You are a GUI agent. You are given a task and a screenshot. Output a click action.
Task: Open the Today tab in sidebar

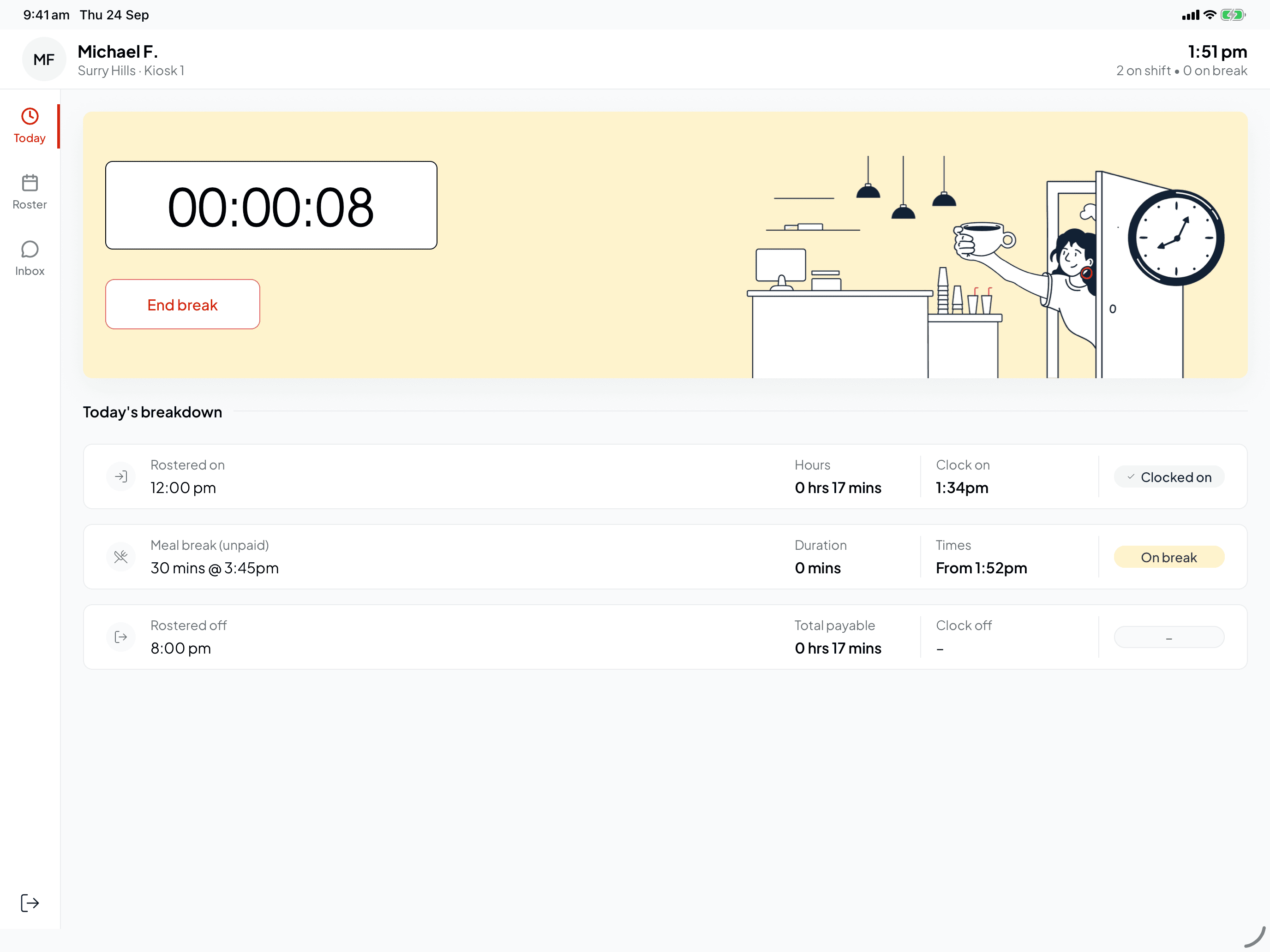[29, 126]
